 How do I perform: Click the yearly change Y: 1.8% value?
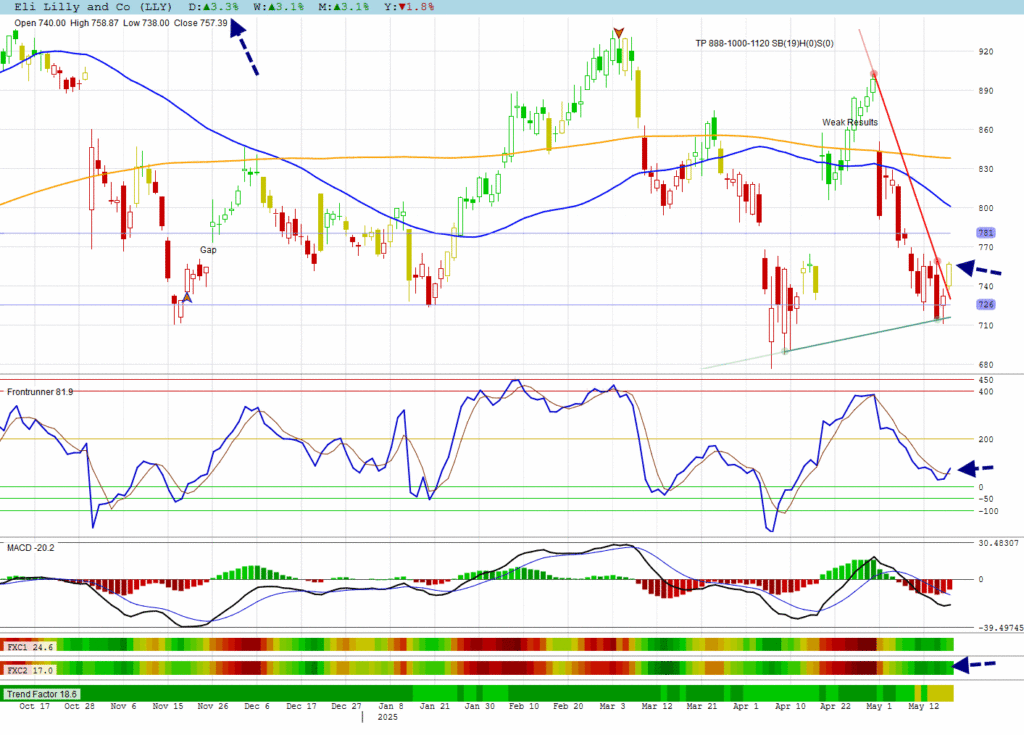[409, 7]
